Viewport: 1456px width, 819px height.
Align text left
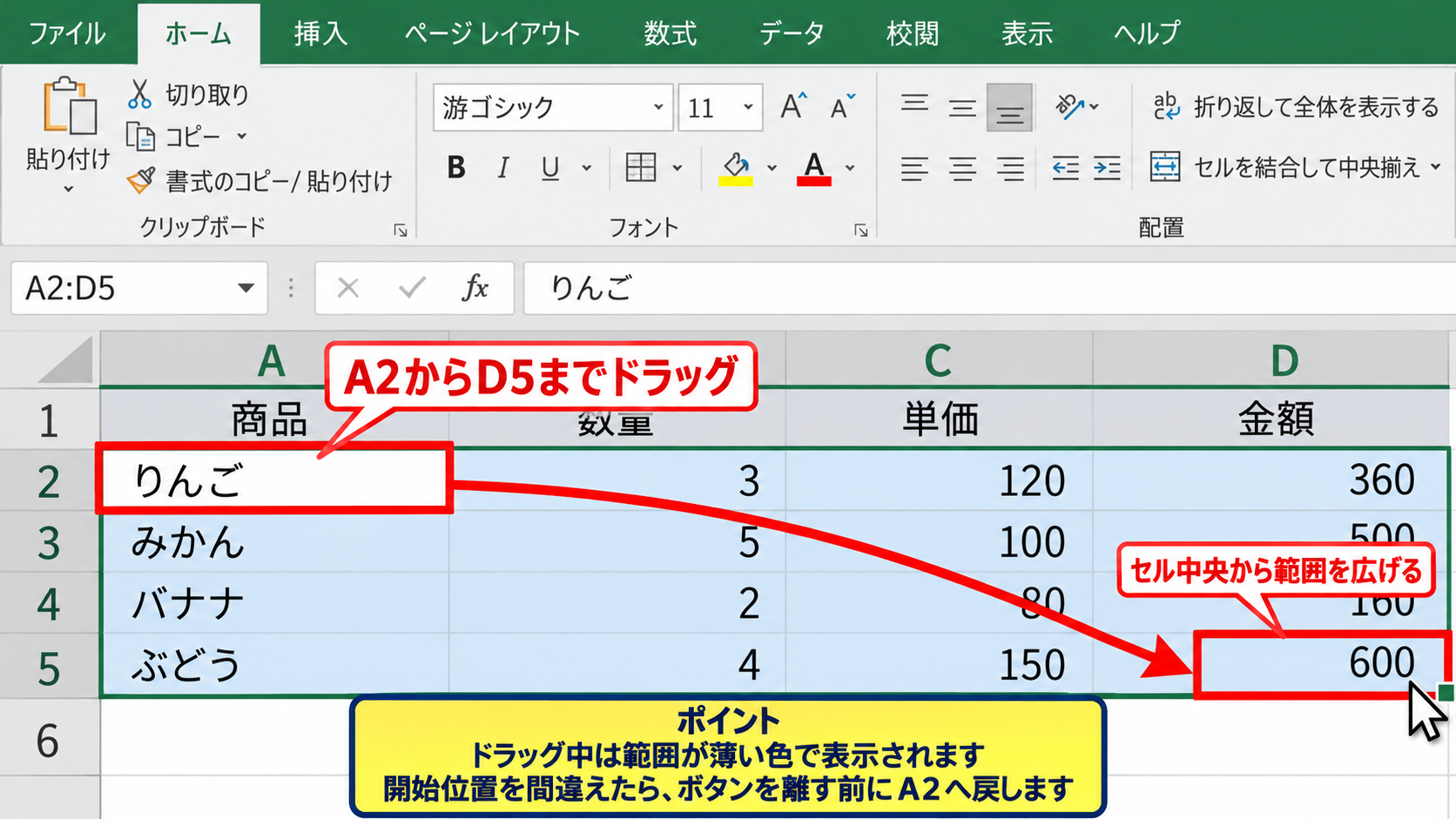[914, 167]
